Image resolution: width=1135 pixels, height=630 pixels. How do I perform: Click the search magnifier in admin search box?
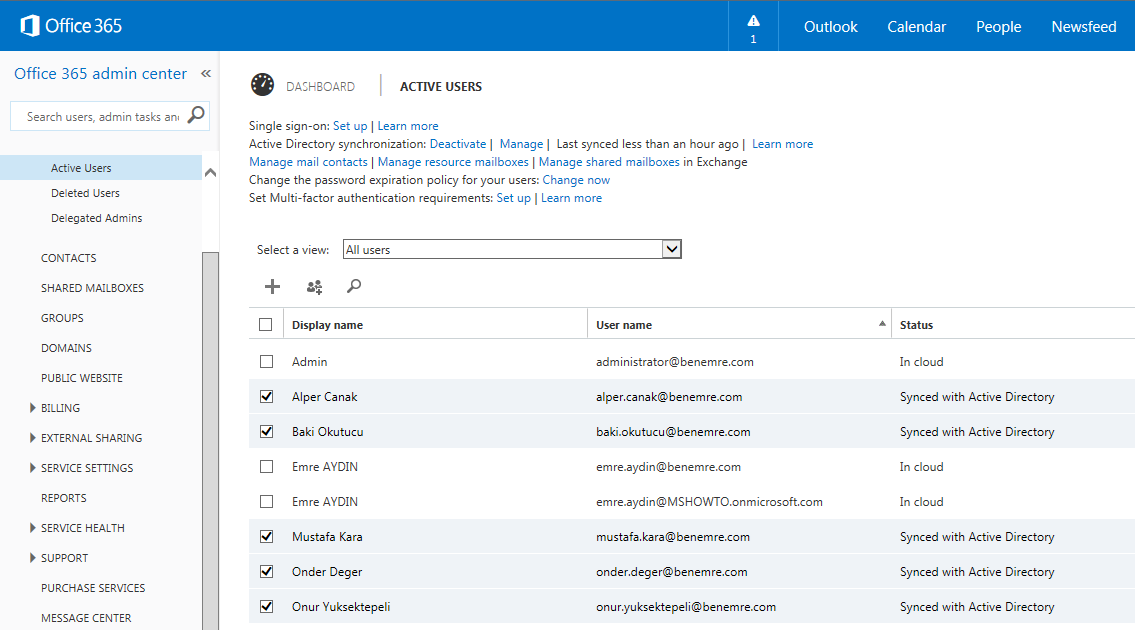(196, 115)
